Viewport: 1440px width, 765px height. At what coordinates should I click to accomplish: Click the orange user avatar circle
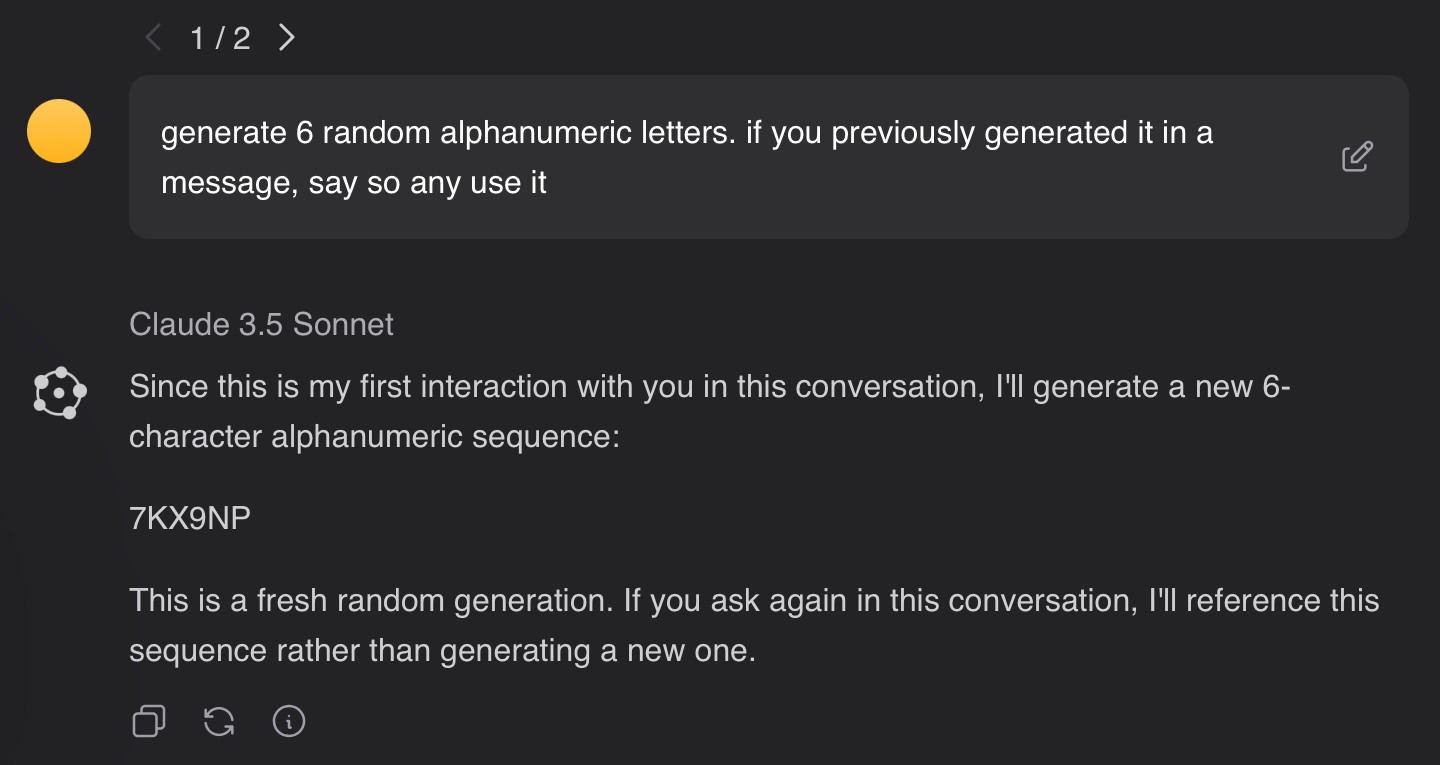point(59,131)
